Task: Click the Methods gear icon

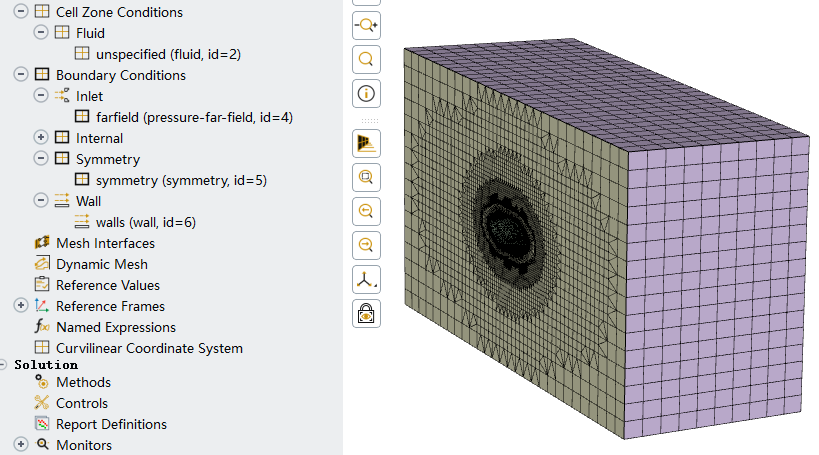Action: (x=42, y=382)
